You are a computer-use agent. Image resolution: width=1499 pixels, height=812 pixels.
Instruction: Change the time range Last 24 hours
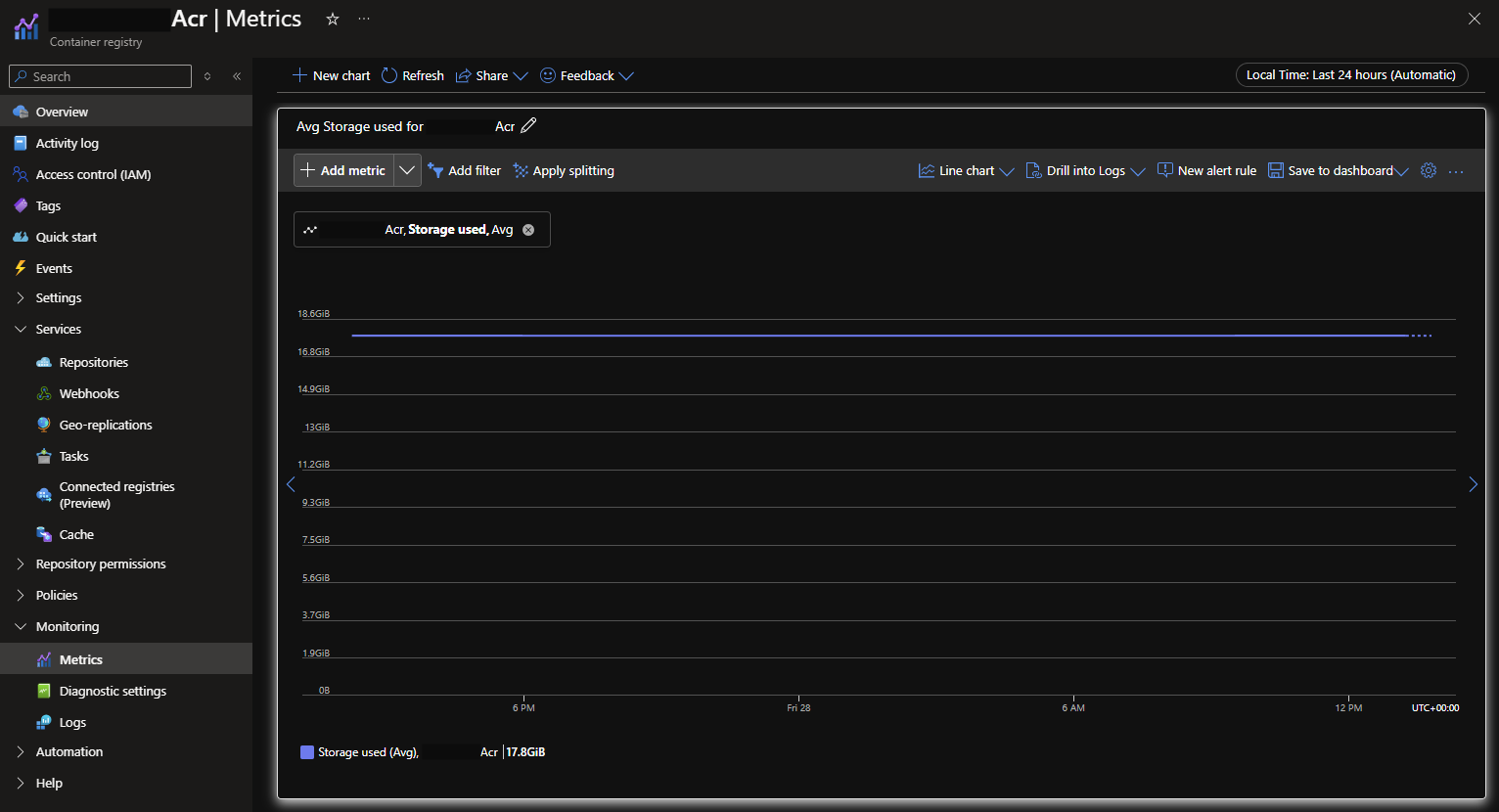(1351, 75)
